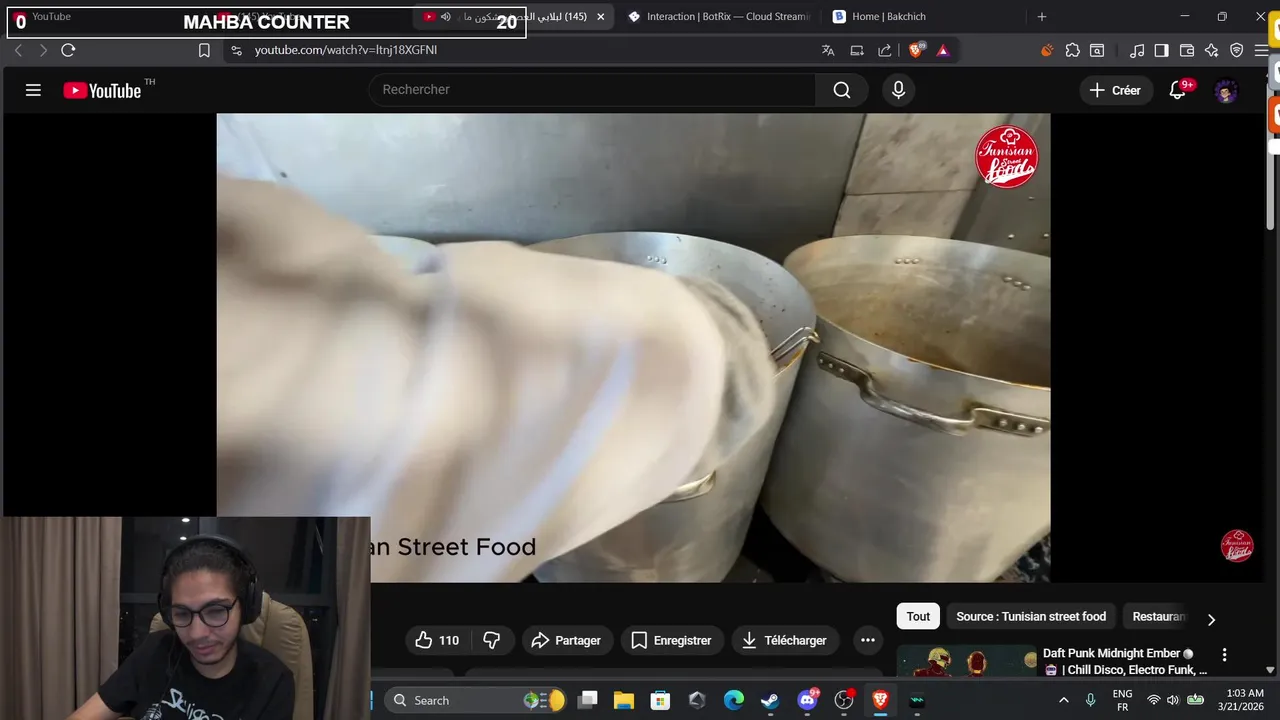Open the Daft Punk Midnight Ember video thumbnail

(x=967, y=662)
